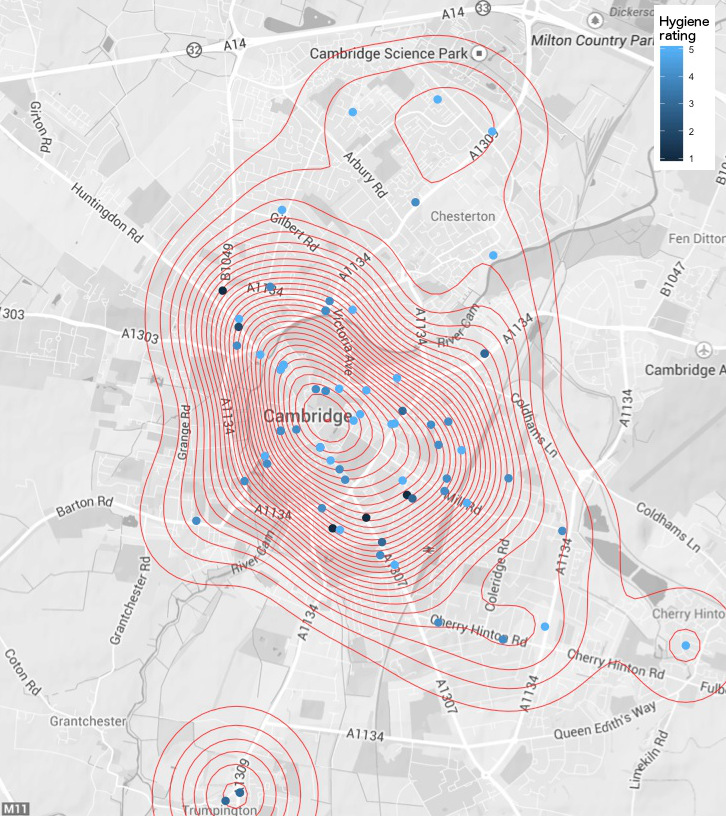Click the 'Trumpington' label

220,810
